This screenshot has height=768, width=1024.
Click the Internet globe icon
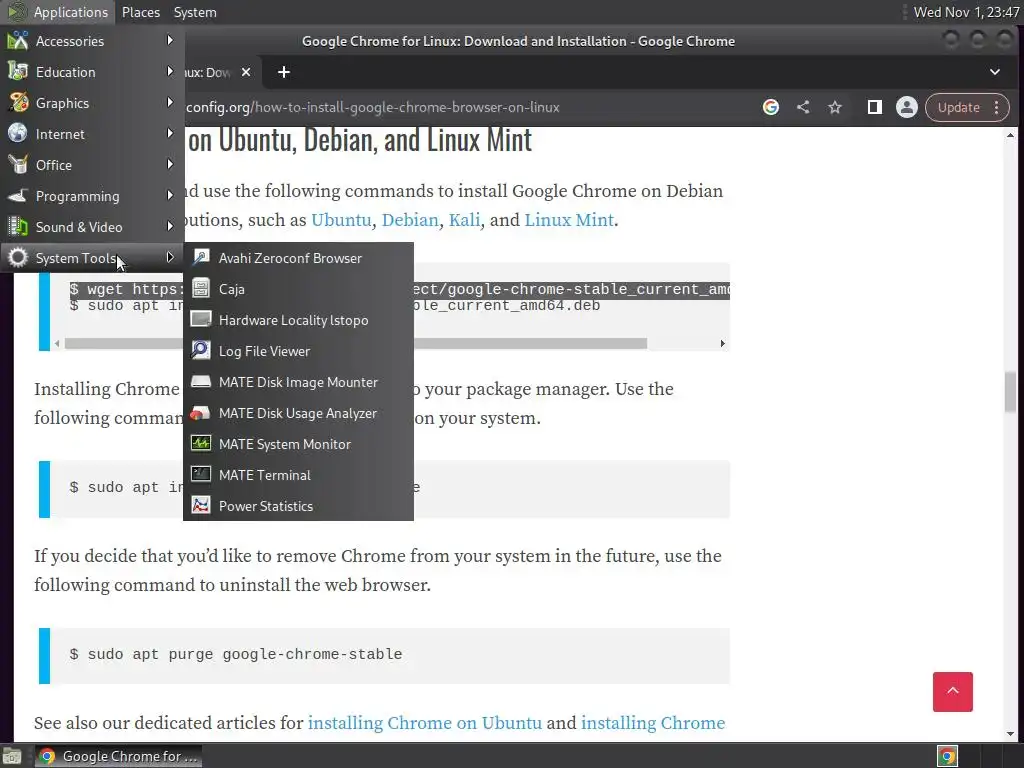click(x=18, y=133)
